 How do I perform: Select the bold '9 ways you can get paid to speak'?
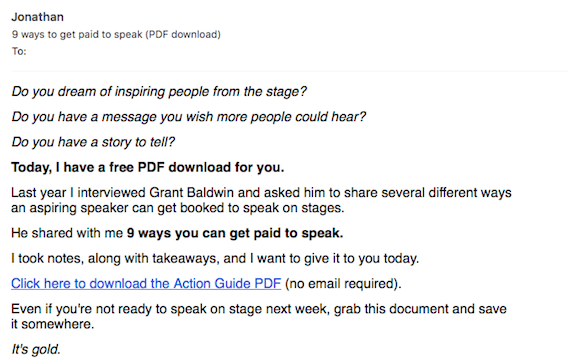pos(235,233)
